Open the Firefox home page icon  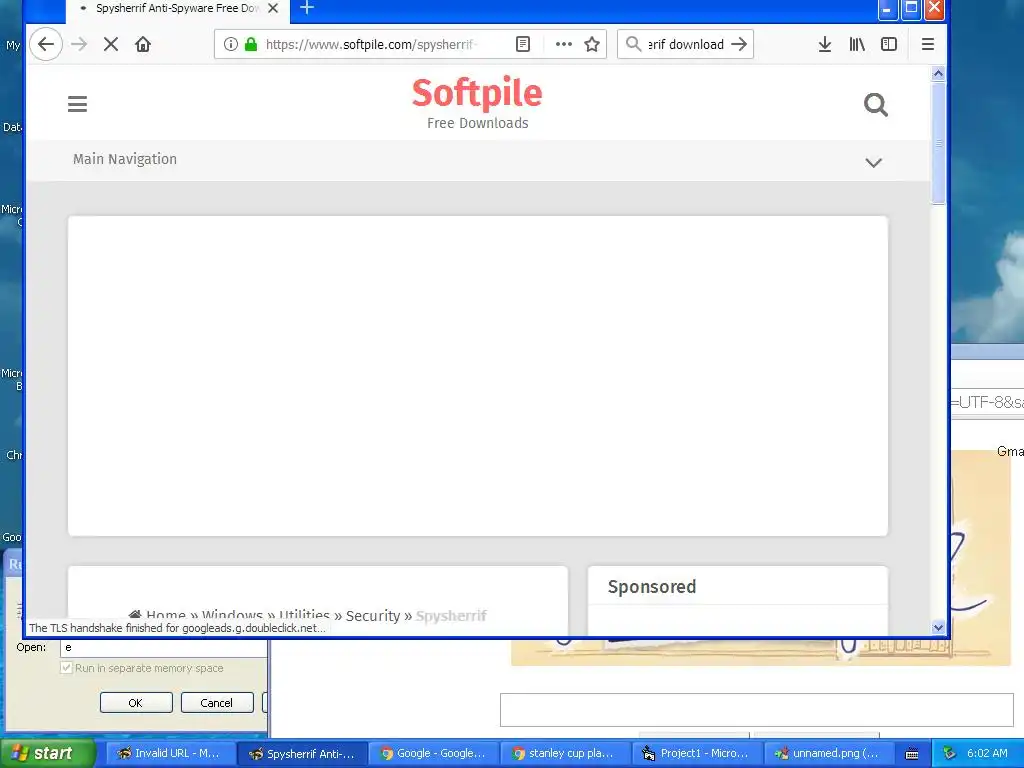143,44
